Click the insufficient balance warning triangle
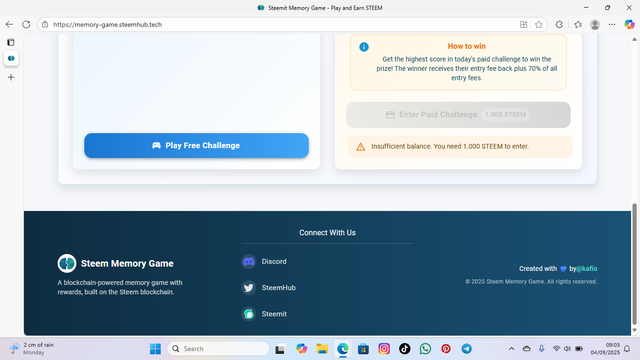 click(x=360, y=147)
